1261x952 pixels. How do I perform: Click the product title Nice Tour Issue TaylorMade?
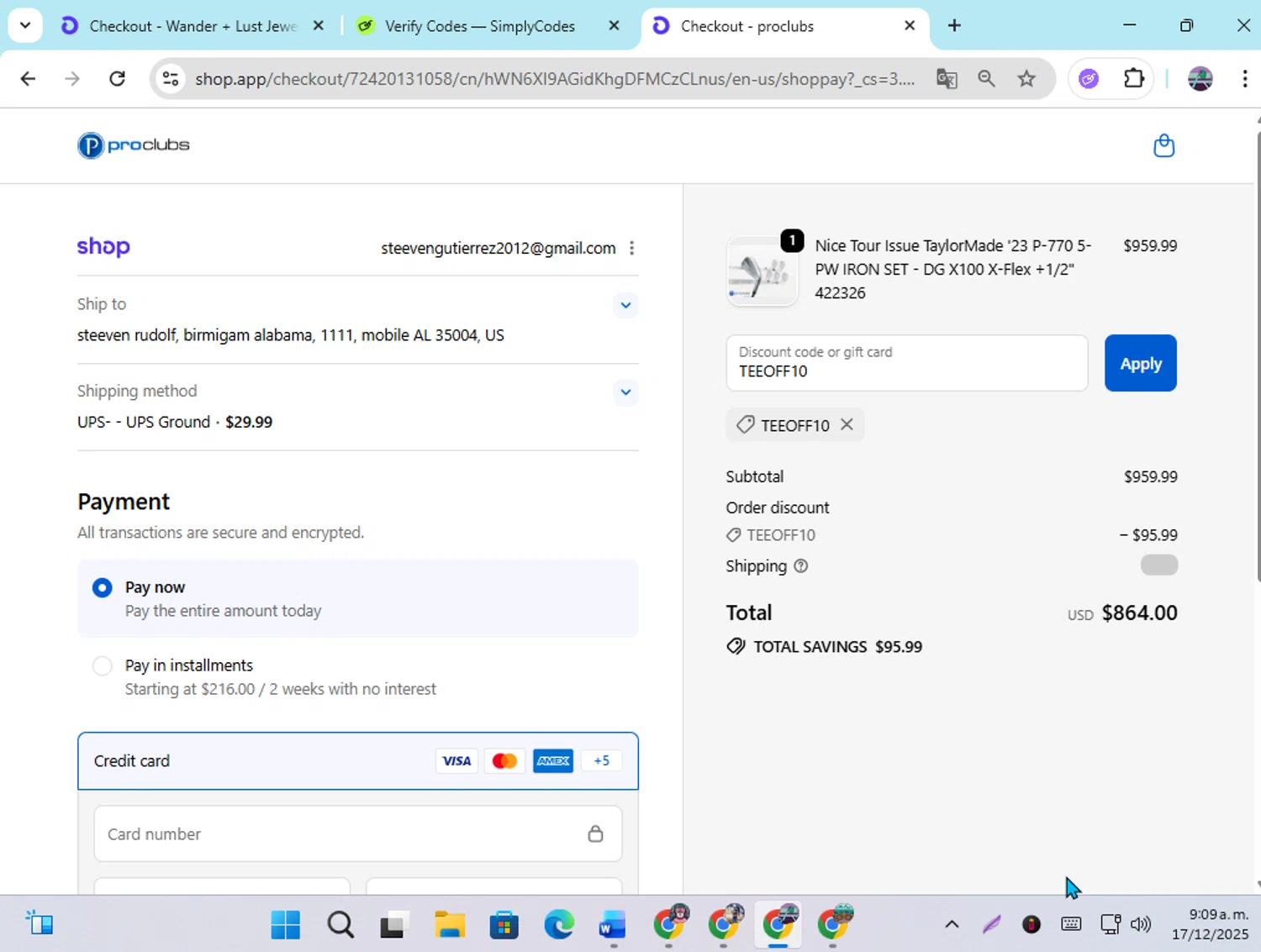tap(953, 269)
